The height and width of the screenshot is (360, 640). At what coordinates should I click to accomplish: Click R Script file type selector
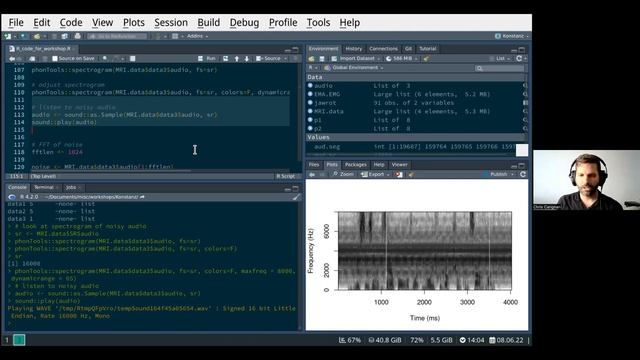click(286, 176)
